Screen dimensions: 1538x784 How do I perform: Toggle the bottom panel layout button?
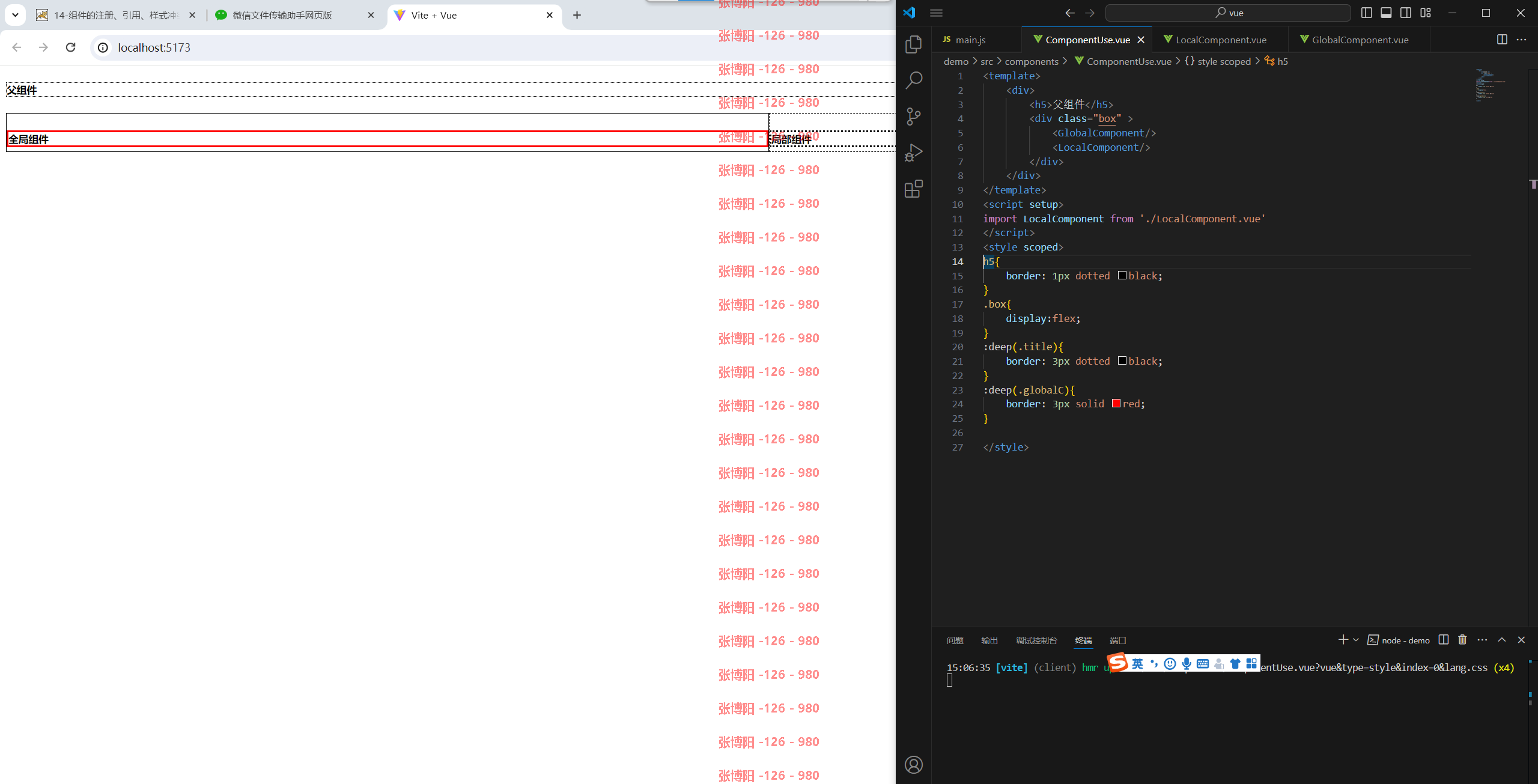click(x=1386, y=13)
